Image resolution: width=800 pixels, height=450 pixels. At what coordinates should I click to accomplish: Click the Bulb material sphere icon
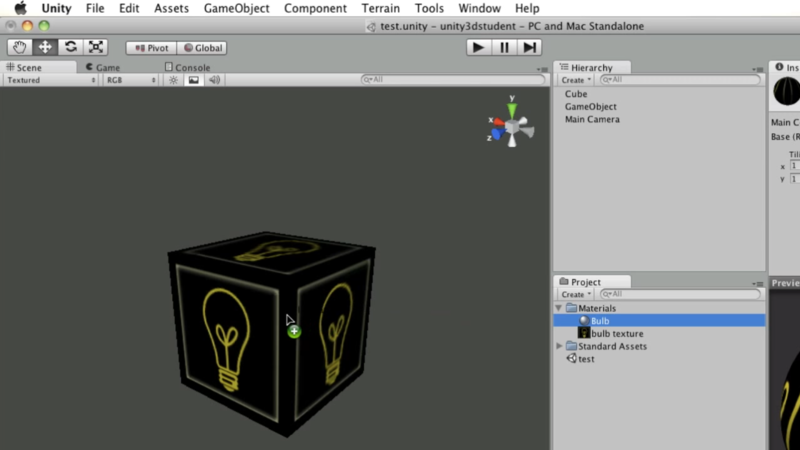(x=584, y=320)
